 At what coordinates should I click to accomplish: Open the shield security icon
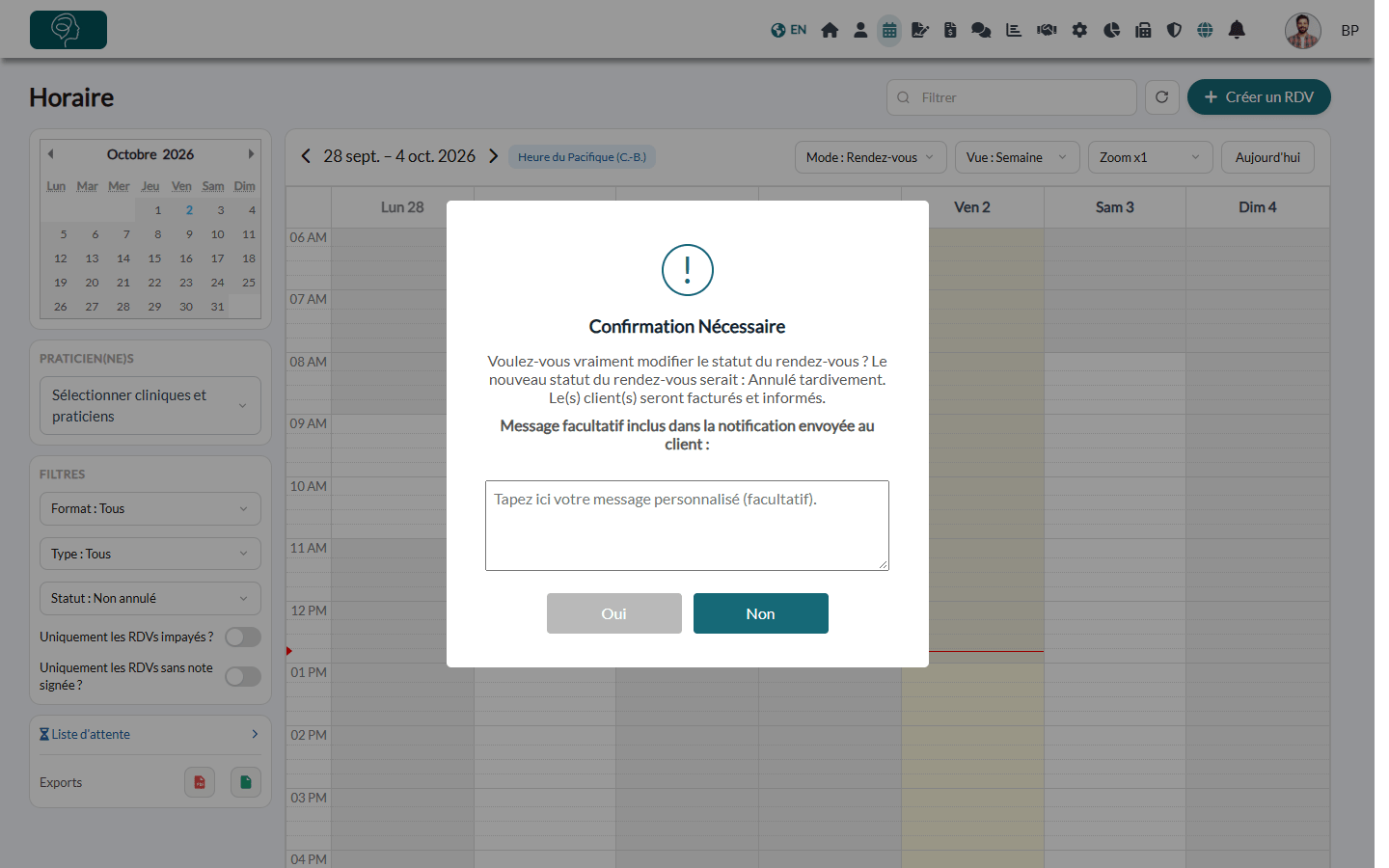tap(1174, 30)
